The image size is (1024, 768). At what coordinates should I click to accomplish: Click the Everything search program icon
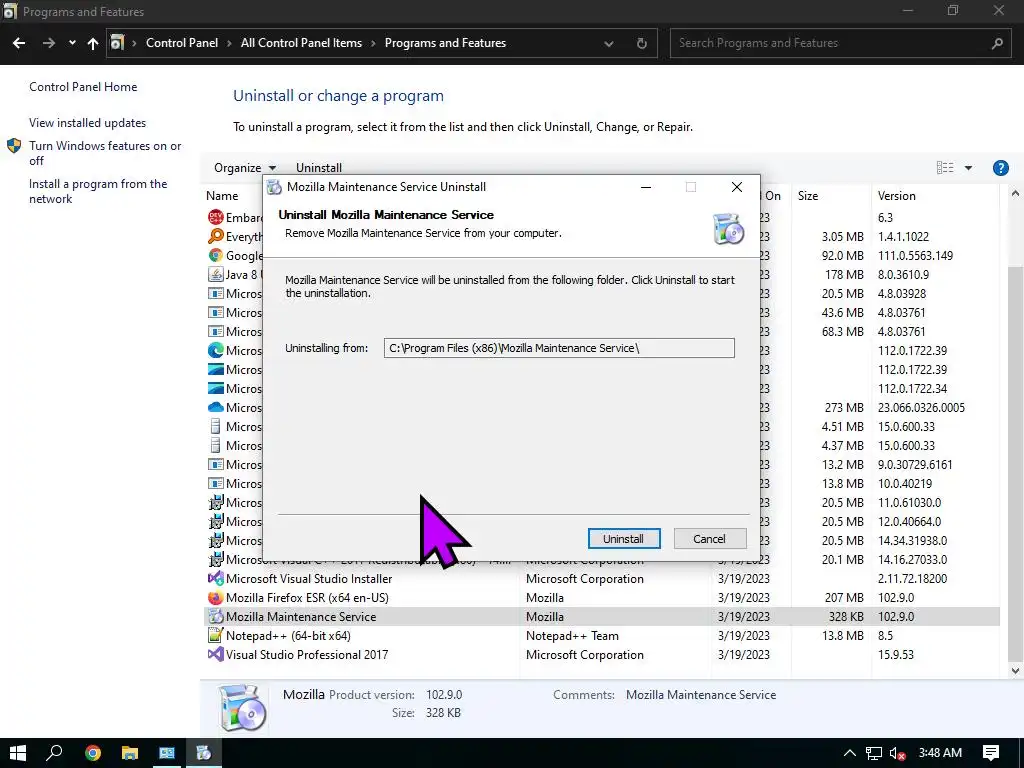215,236
